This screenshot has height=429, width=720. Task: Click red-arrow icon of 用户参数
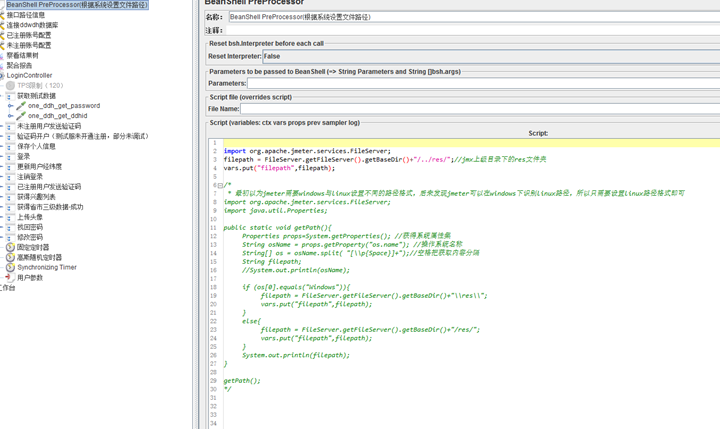coord(9,277)
